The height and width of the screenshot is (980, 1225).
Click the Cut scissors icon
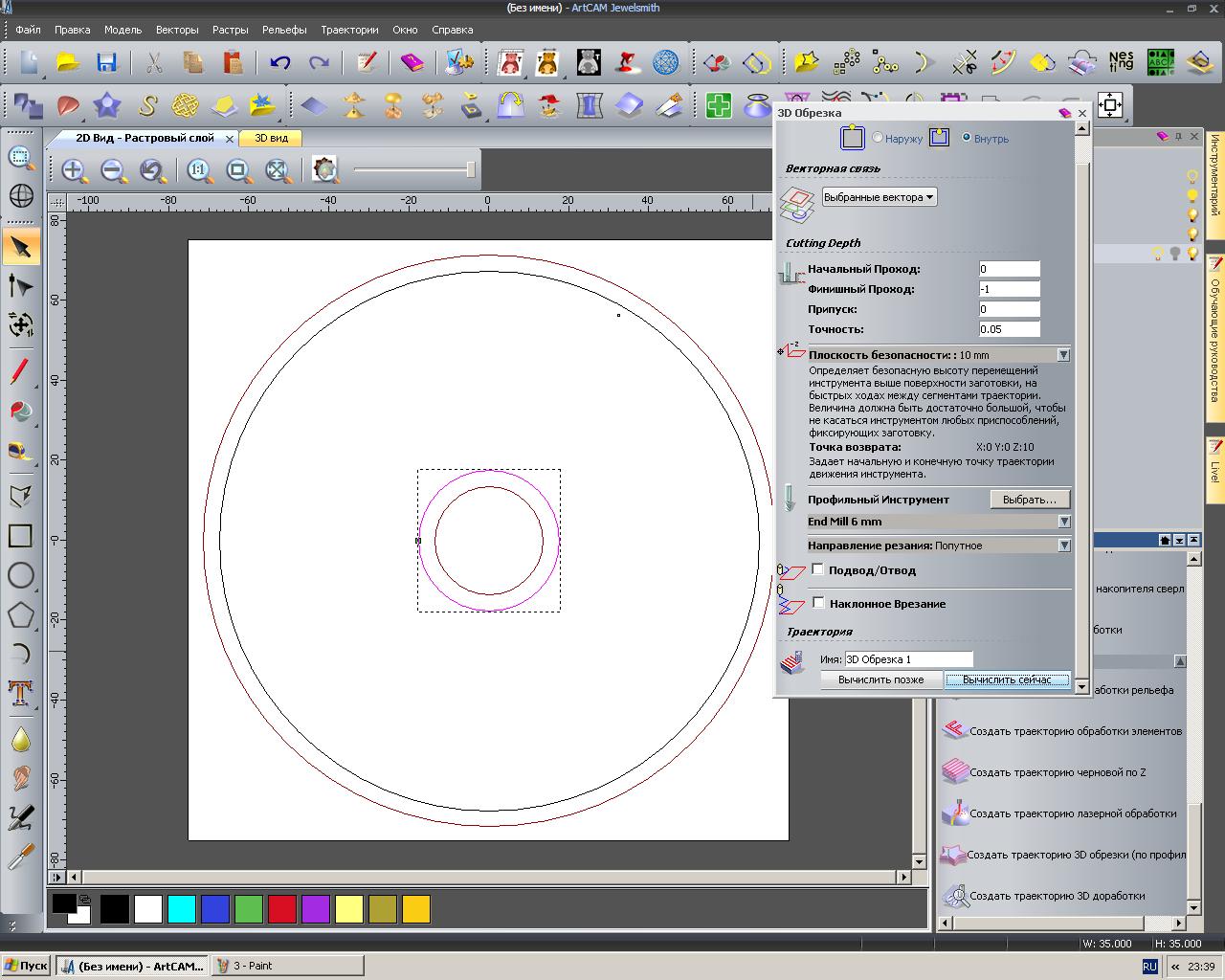click(x=153, y=63)
